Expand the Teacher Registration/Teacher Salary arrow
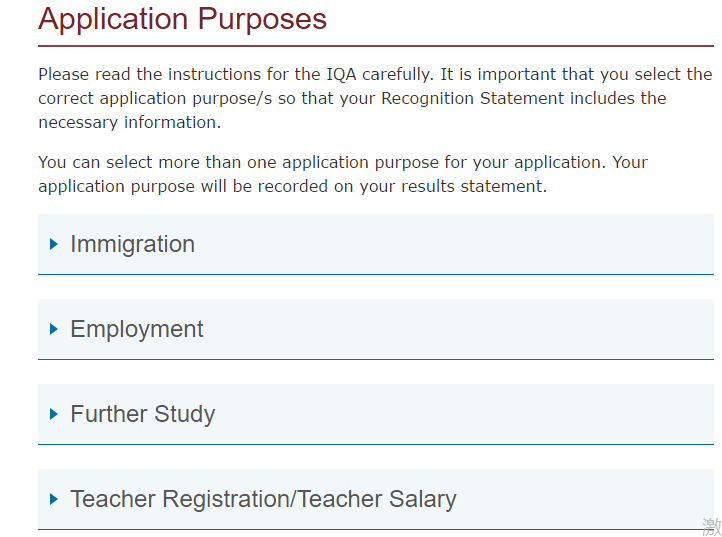The height and width of the screenshot is (537, 722). pyautogui.click(x=54, y=499)
